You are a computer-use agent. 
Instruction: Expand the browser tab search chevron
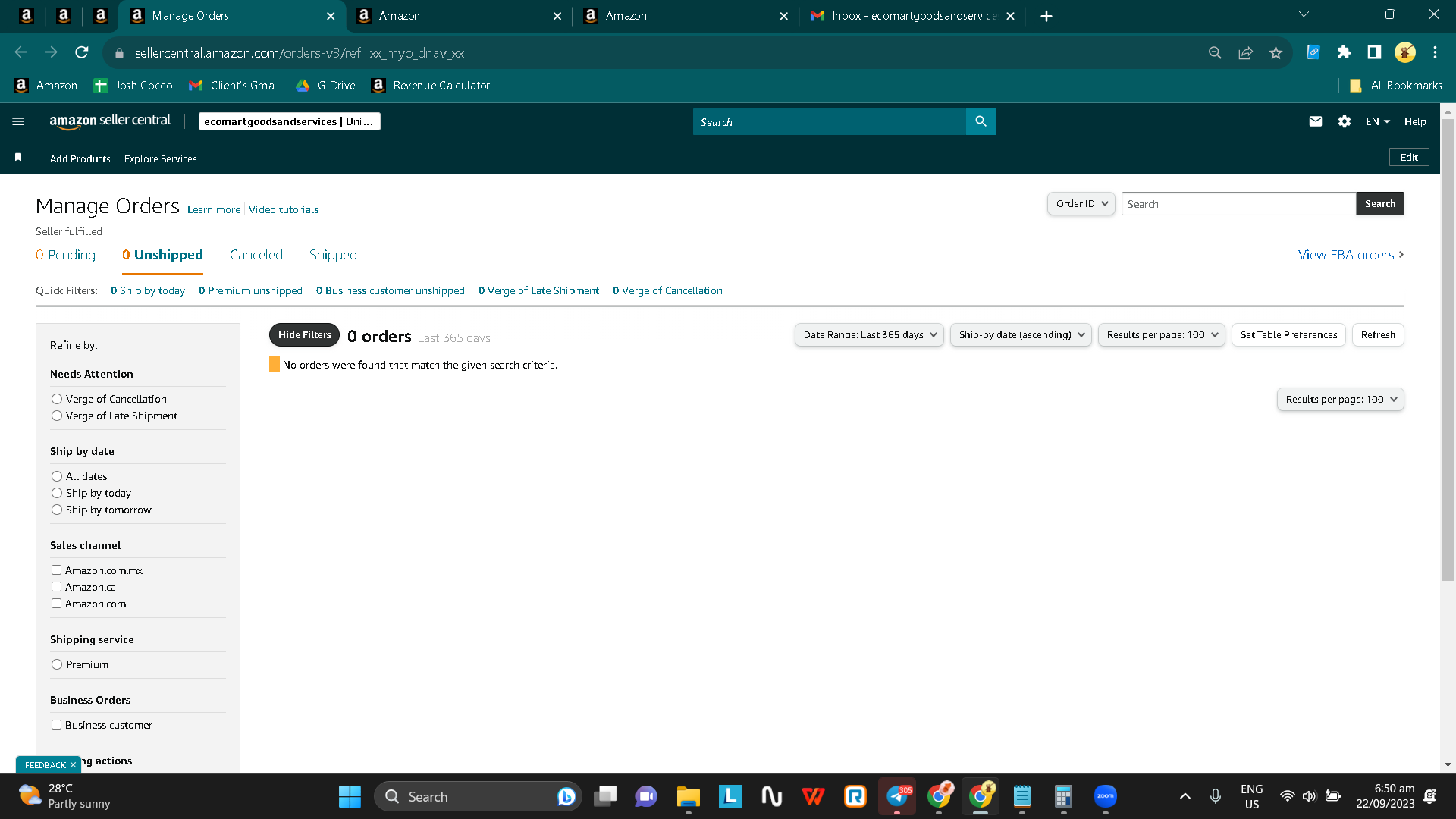point(1304,14)
